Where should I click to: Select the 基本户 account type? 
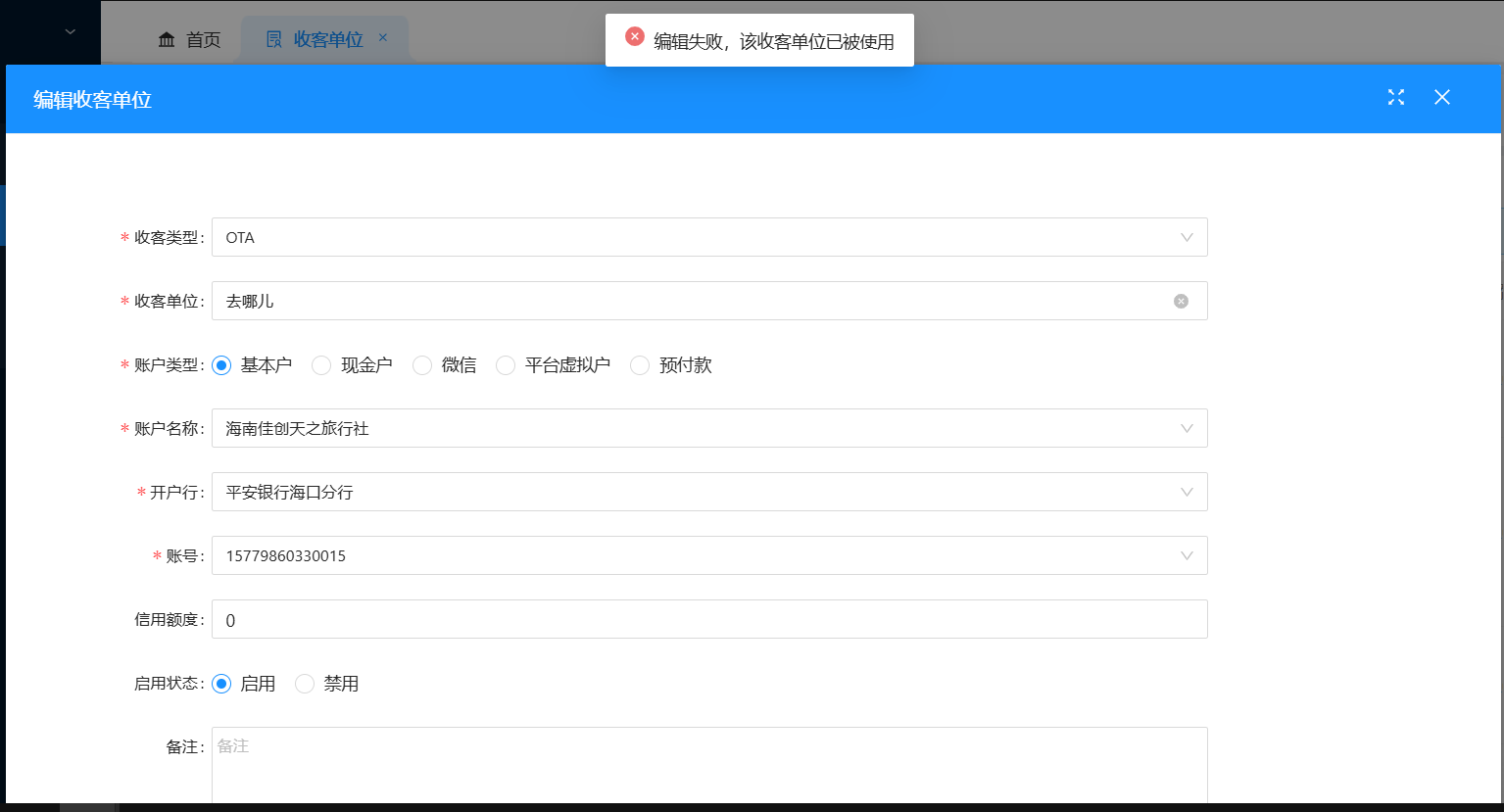[222, 365]
